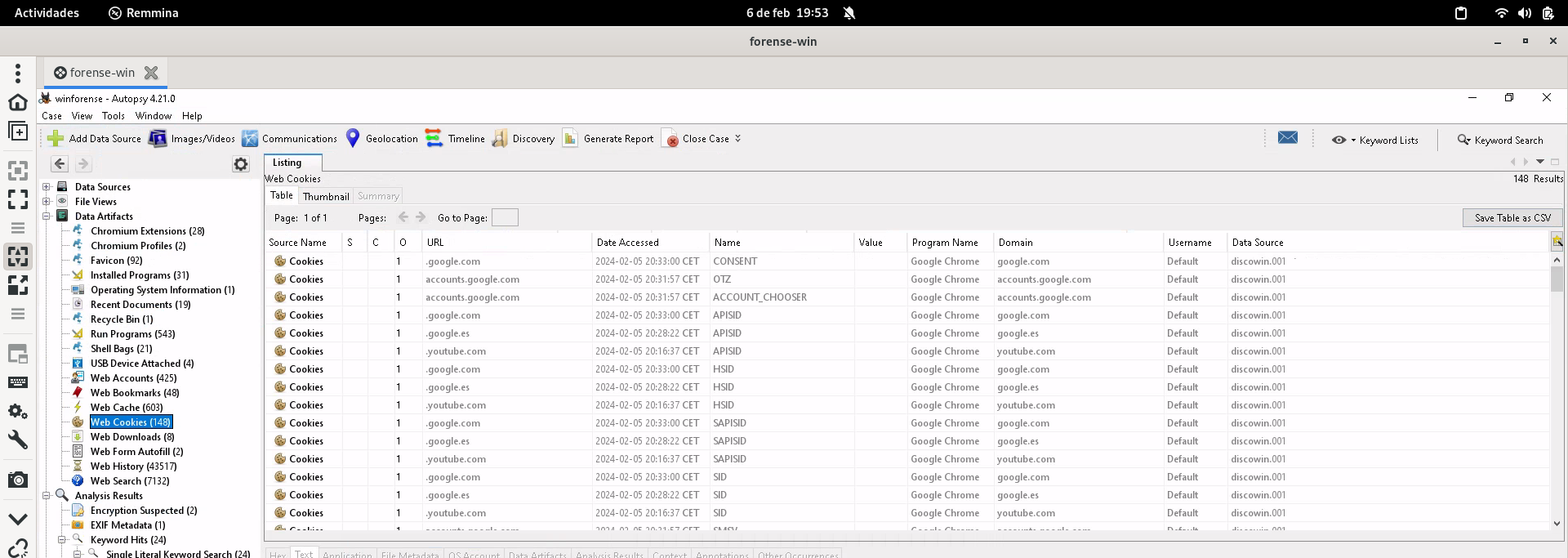Click the Keyword Search button label
This screenshot has width=1568, height=558.
(x=1508, y=141)
